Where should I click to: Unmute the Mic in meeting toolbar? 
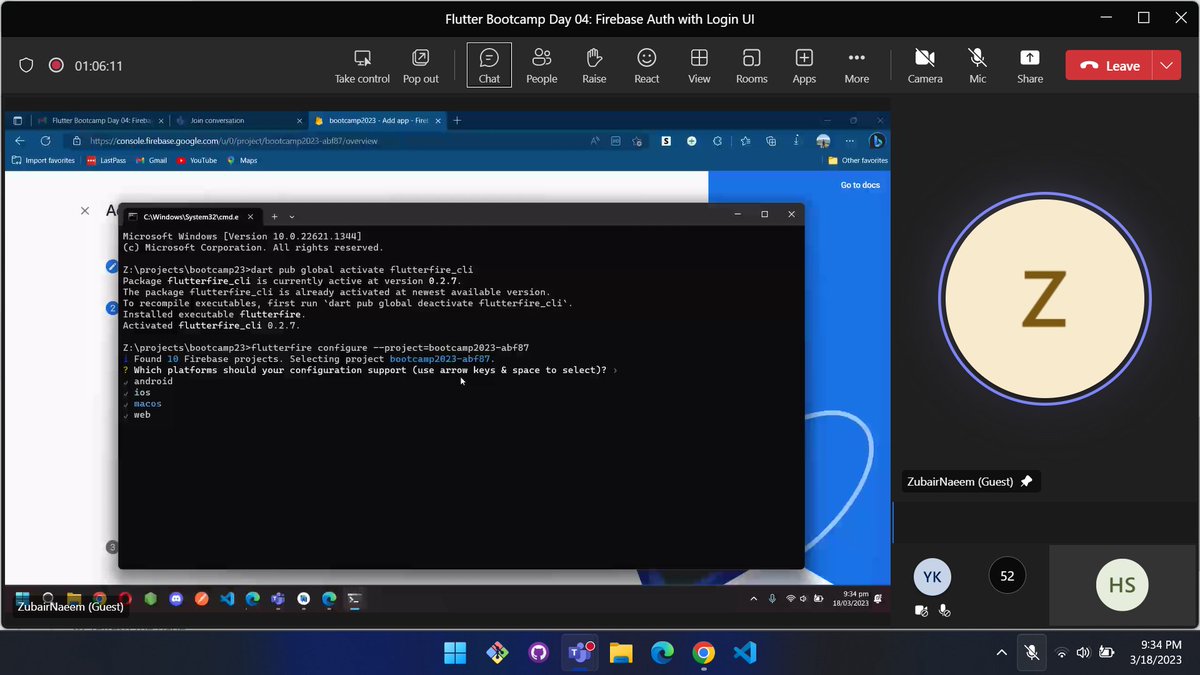click(978, 66)
